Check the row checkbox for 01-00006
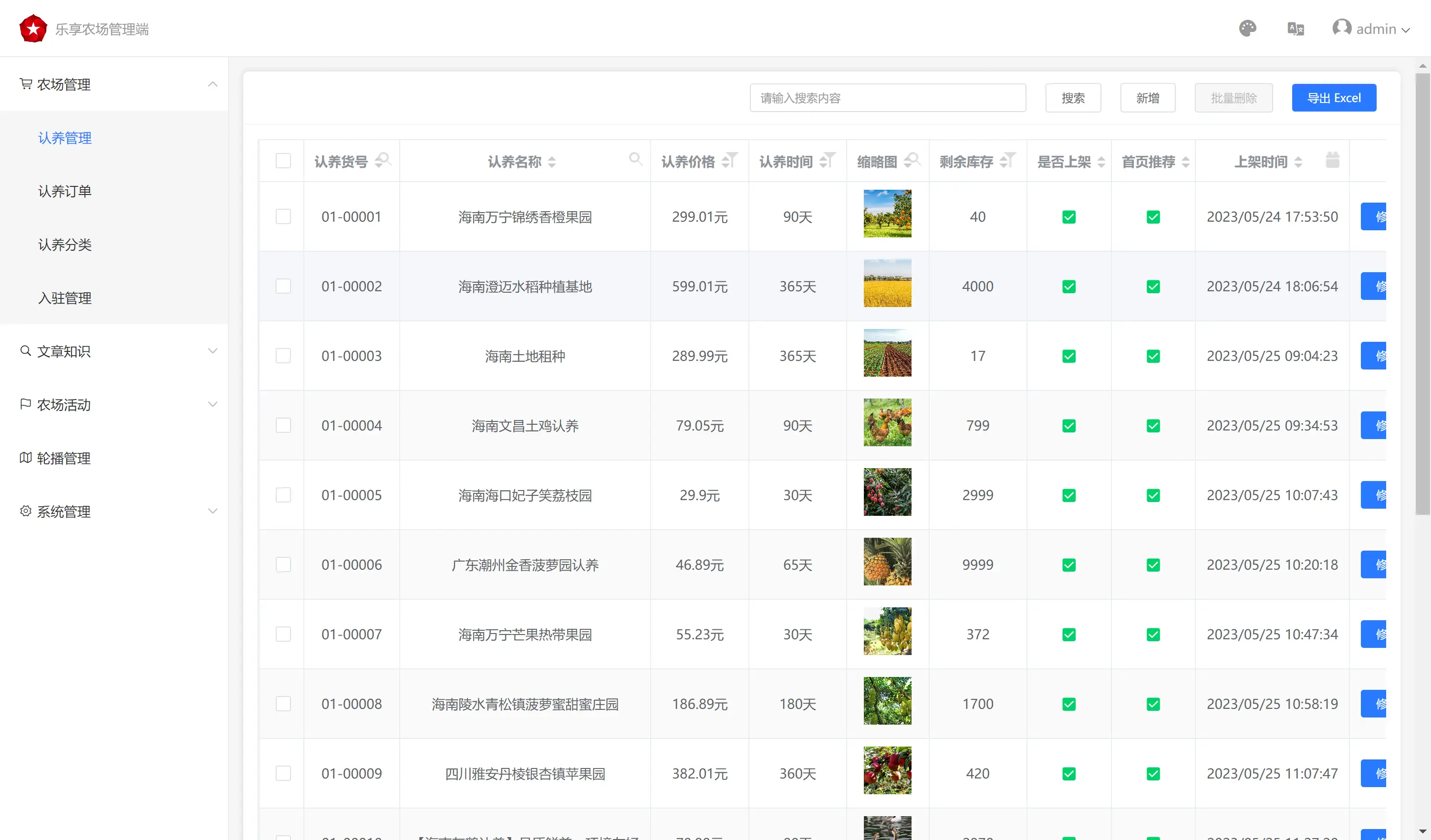The width and height of the screenshot is (1431, 840). pyautogui.click(x=283, y=564)
